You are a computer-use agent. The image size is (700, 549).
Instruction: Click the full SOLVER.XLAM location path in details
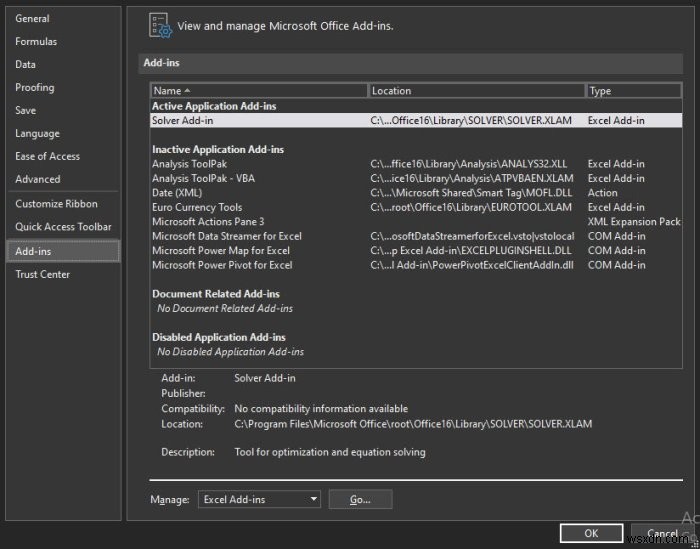(413, 424)
